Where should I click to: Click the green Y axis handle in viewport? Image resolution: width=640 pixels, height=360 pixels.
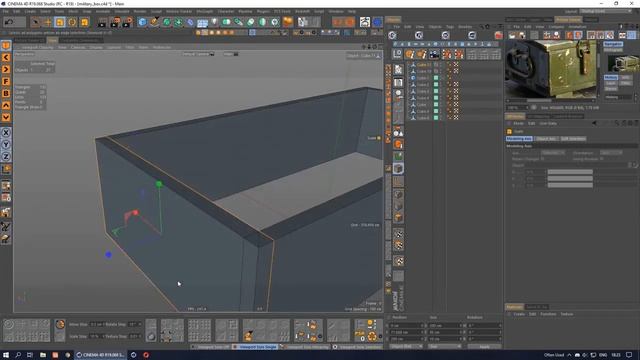159,184
